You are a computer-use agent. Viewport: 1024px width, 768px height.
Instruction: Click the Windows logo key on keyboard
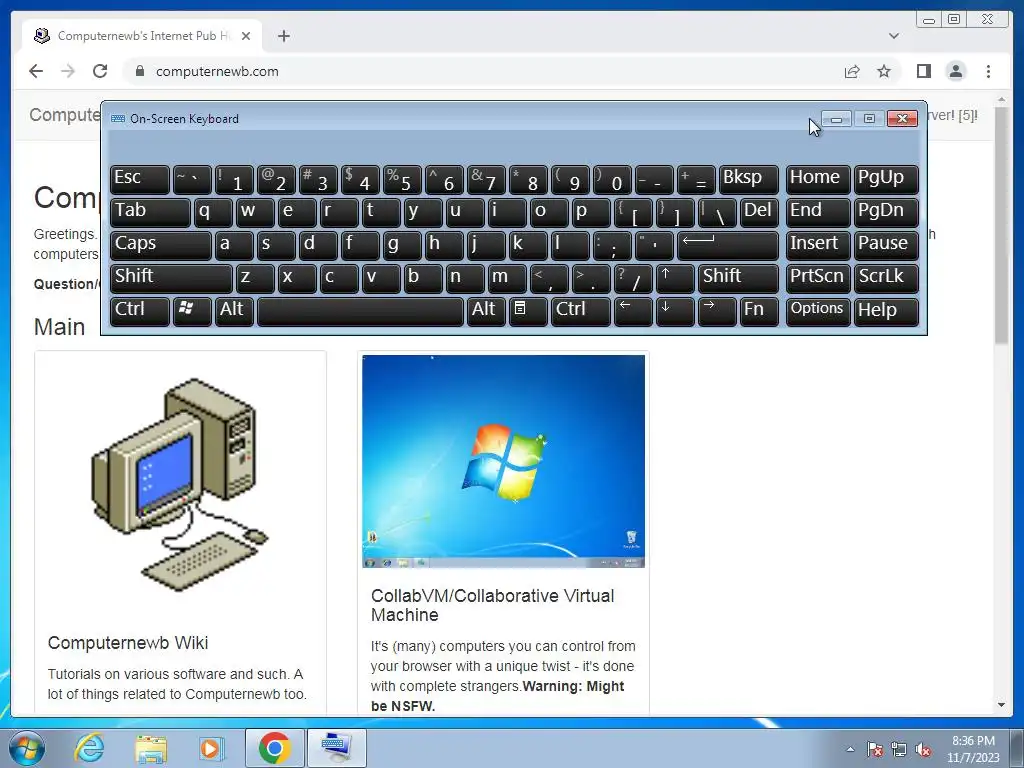192,311
